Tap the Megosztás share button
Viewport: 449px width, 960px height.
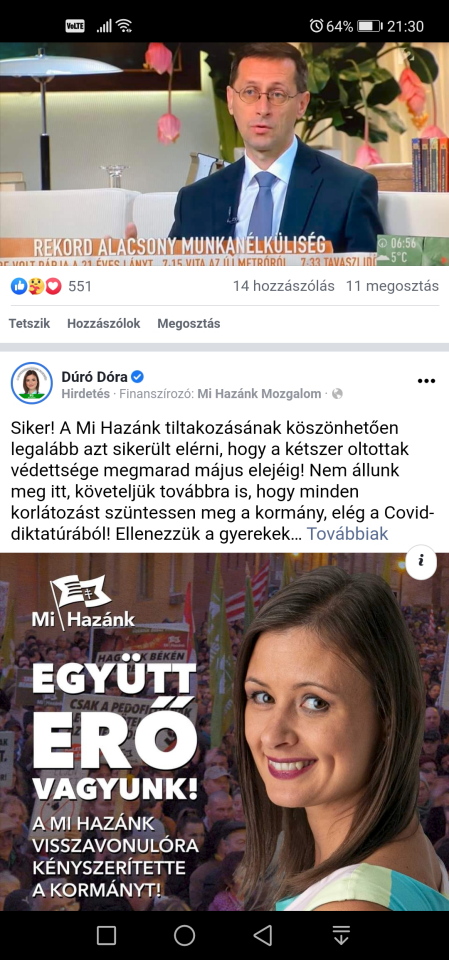point(189,324)
